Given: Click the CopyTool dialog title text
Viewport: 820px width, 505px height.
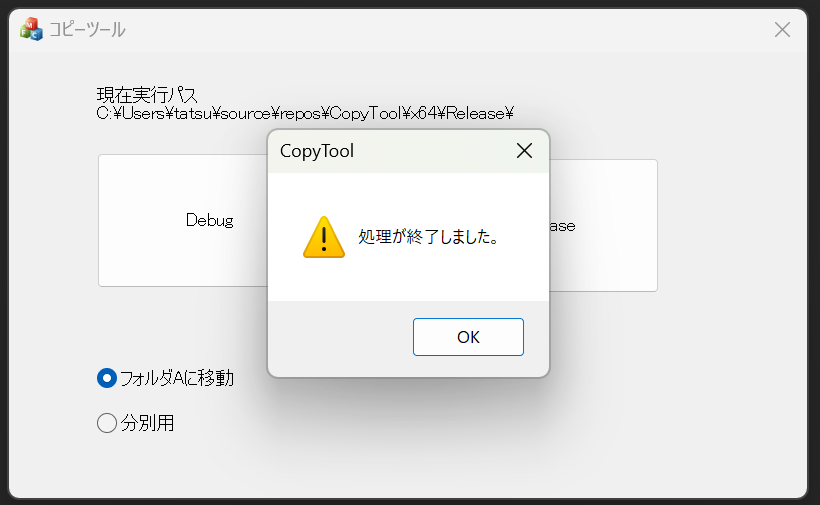Looking at the screenshot, I should [x=317, y=151].
